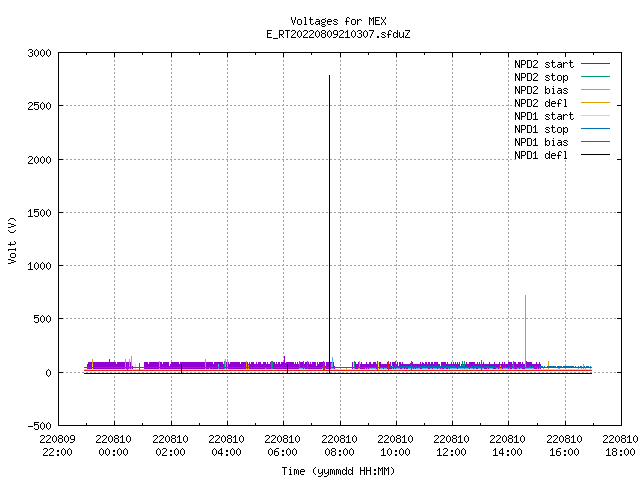640x480 pixels.
Task: Click the 220810 04:00 time tick label
Action: [227, 446]
